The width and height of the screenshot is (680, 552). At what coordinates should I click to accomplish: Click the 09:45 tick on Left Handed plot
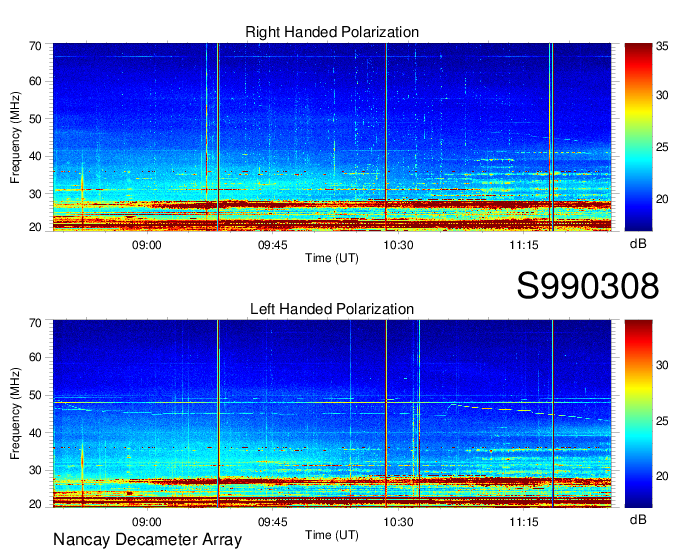coord(272,522)
